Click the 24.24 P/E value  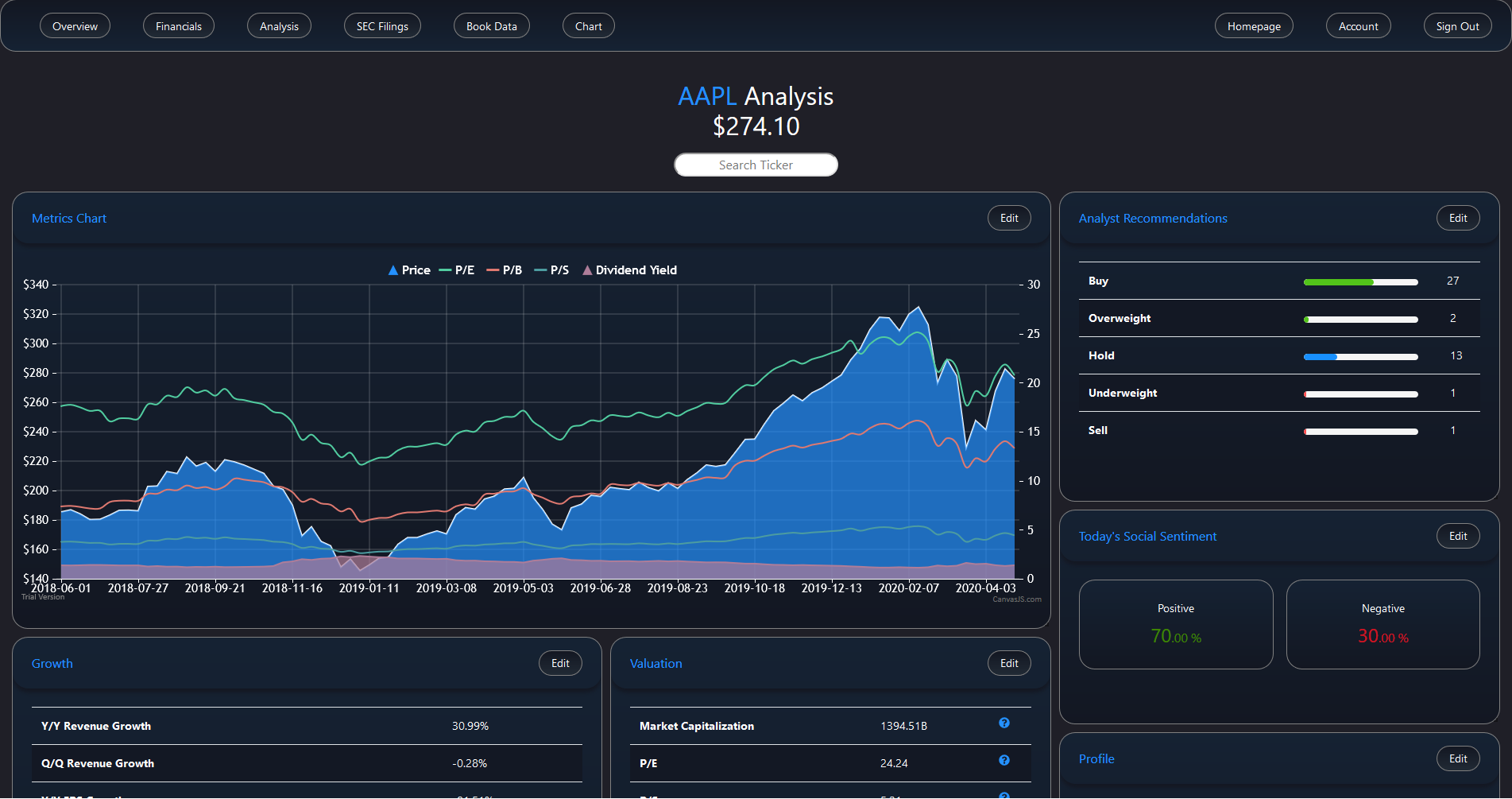pos(894,763)
